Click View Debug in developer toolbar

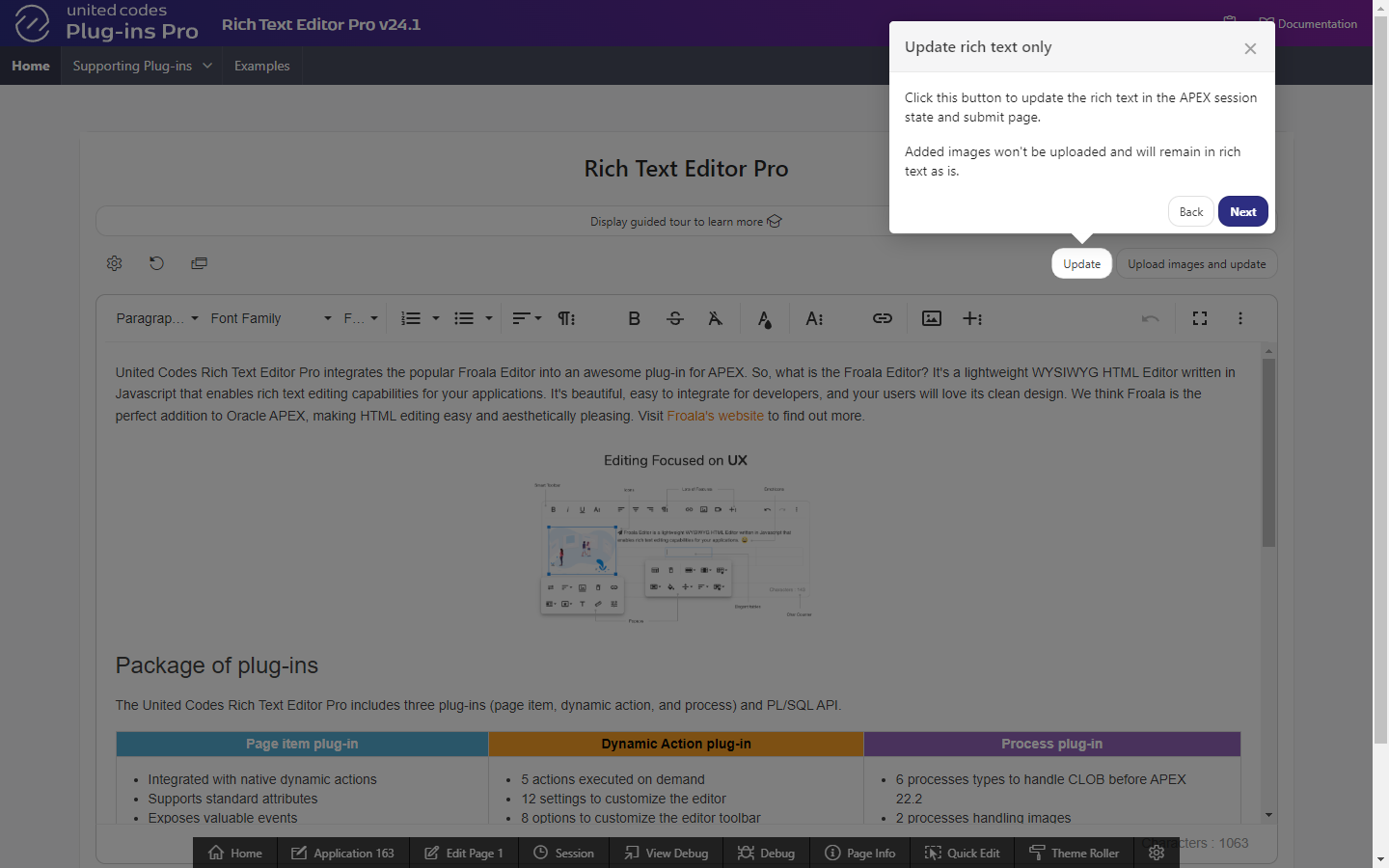click(x=667, y=853)
